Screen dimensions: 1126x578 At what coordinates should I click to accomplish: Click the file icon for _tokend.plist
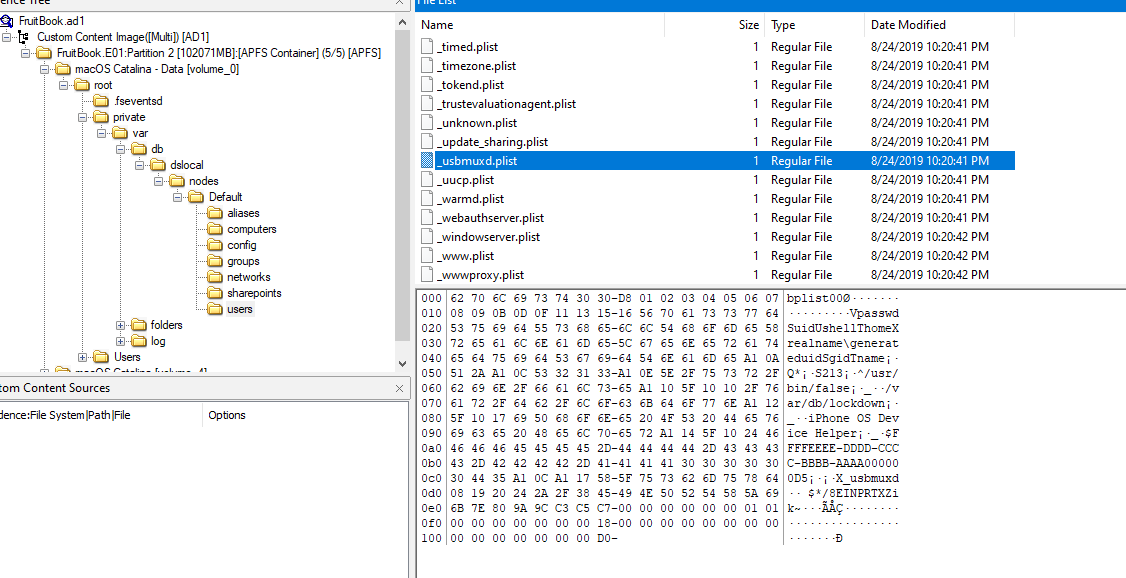pyautogui.click(x=427, y=85)
